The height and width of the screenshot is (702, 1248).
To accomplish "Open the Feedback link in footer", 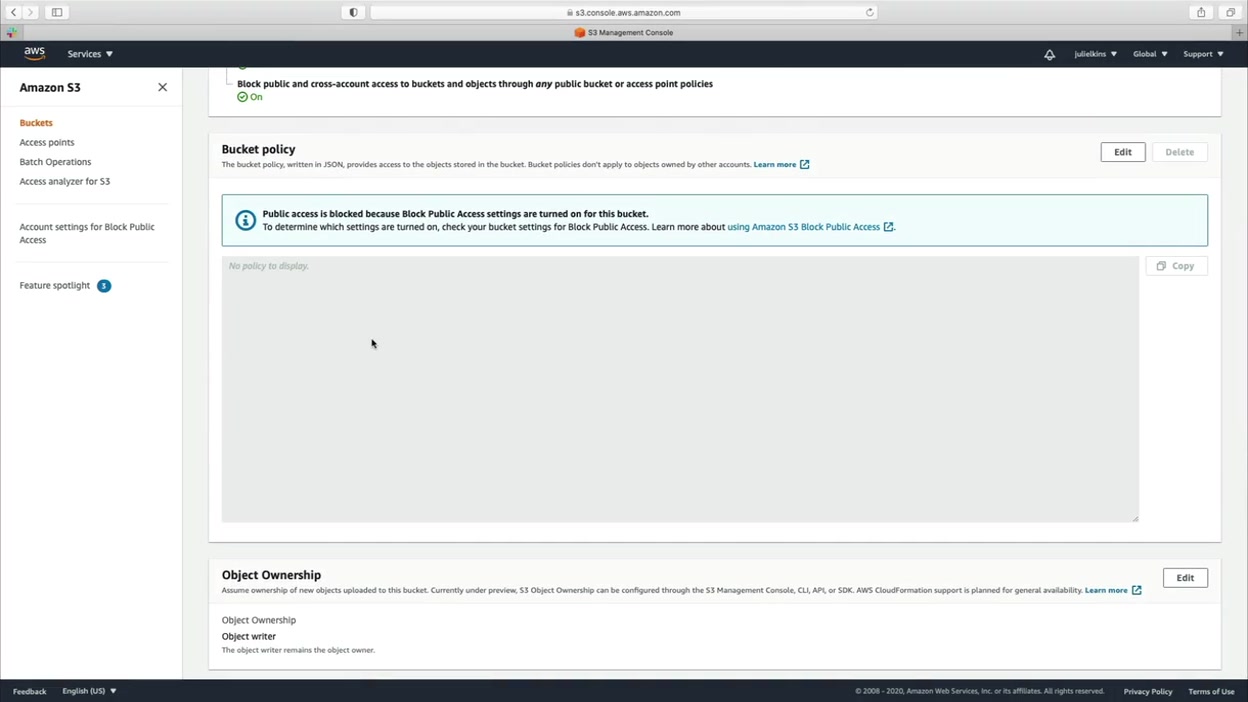I will click(29, 691).
